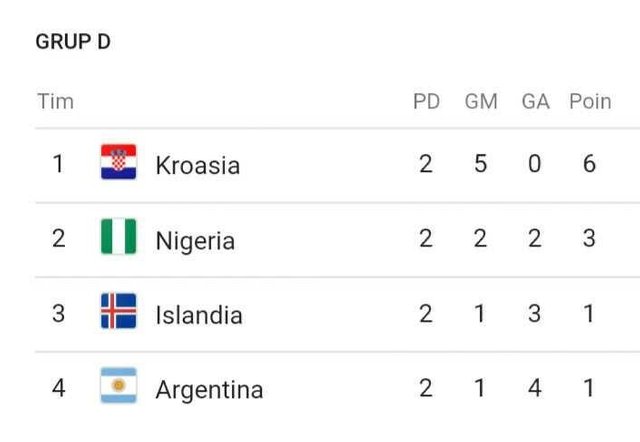640x442 pixels.
Task: Click the GRUP D heading
Action: click(x=73, y=42)
